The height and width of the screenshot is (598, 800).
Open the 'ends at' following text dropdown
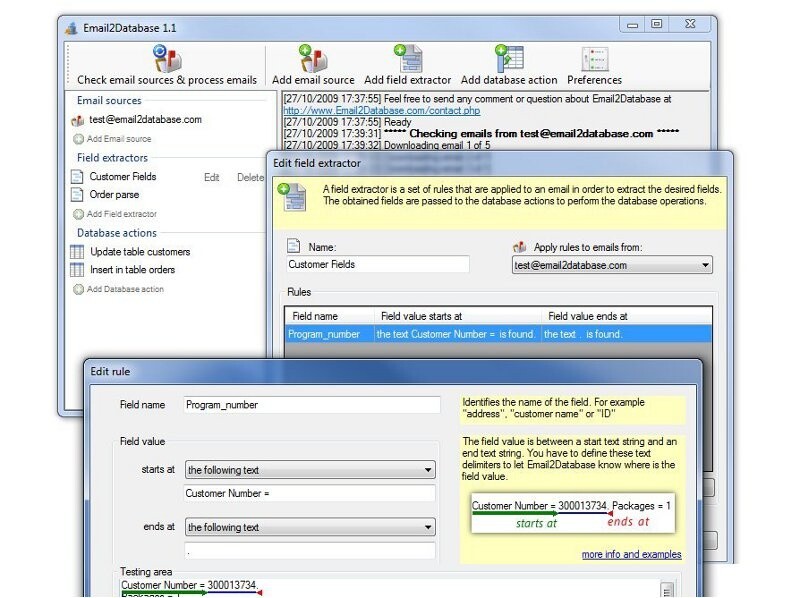click(x=310, y=527)
